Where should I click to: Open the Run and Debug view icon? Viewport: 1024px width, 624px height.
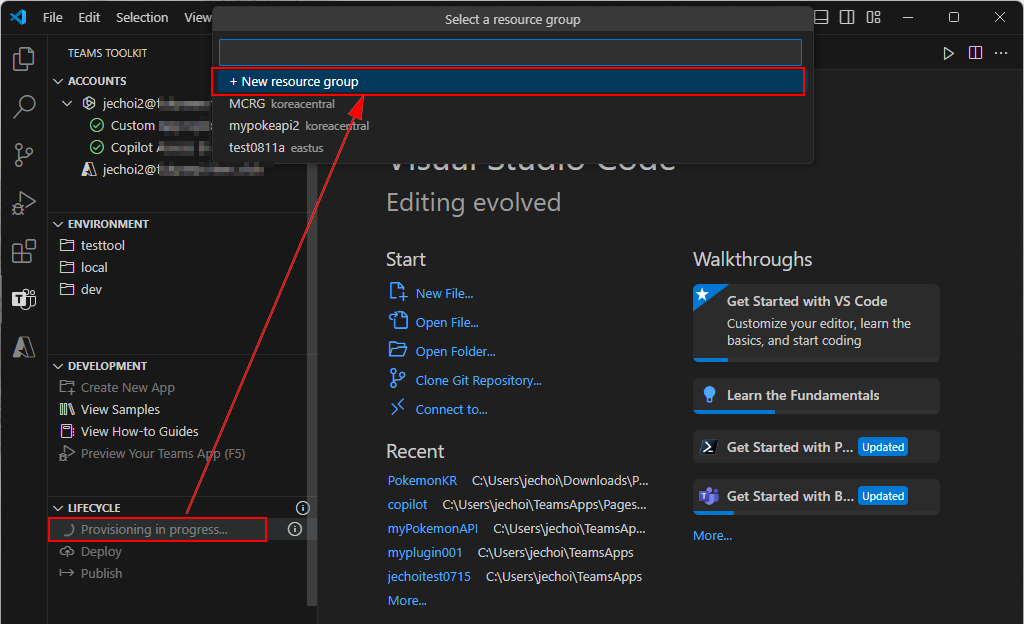(24, 203)
